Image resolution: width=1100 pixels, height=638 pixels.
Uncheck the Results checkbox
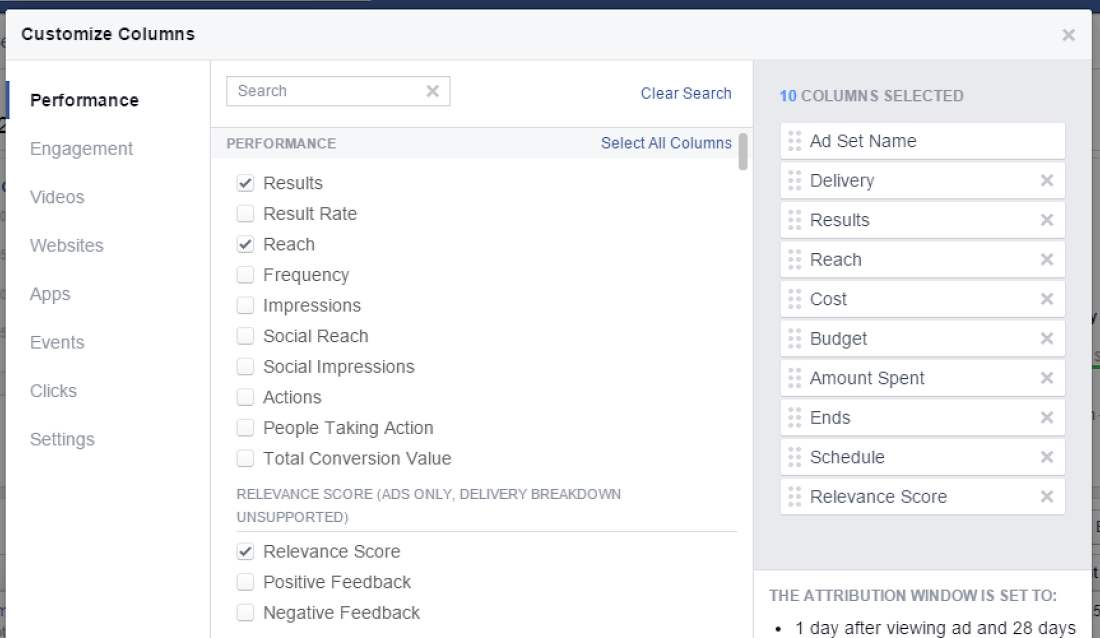(x=245, y=183)
